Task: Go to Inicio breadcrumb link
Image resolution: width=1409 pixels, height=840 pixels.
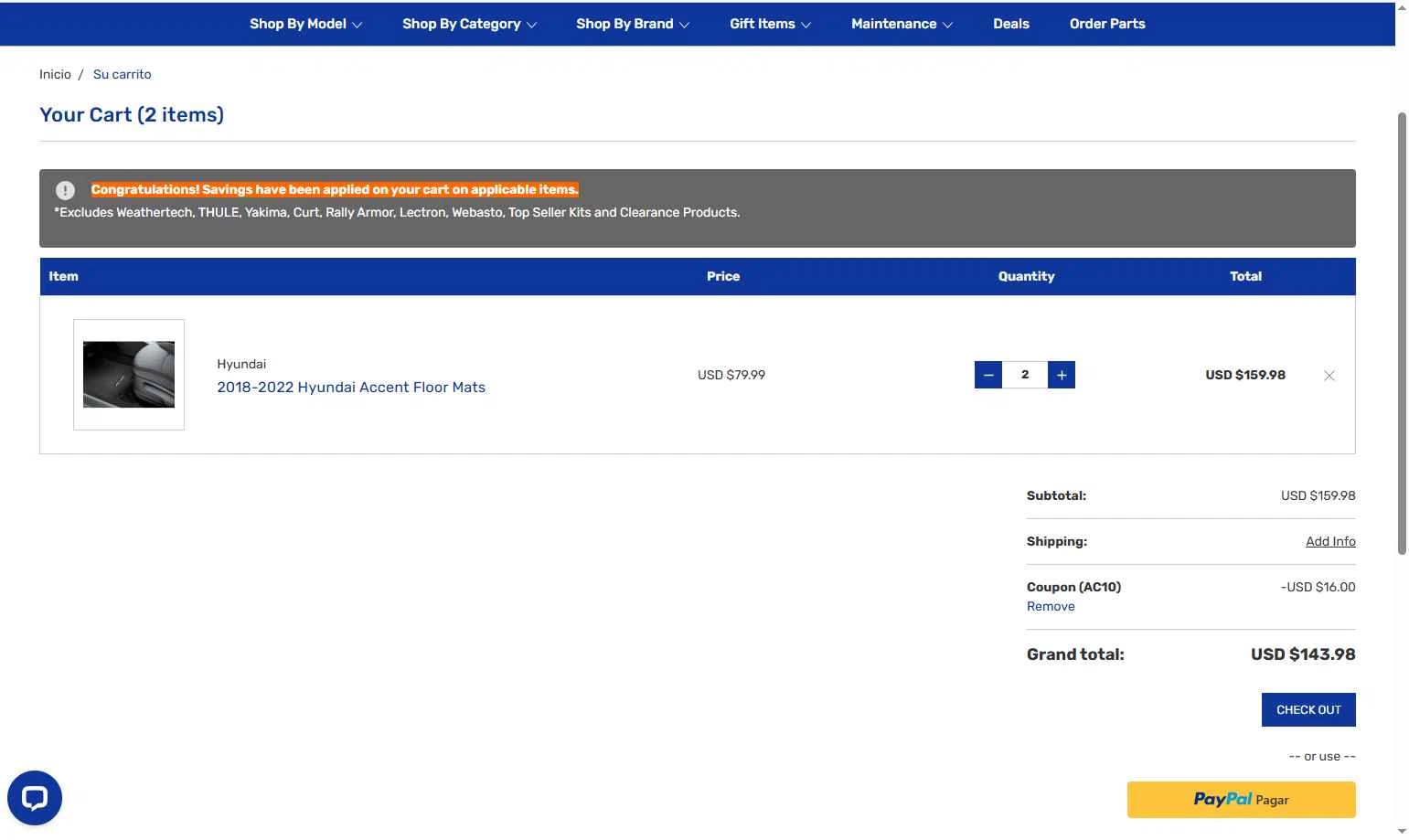Action: 55,74
